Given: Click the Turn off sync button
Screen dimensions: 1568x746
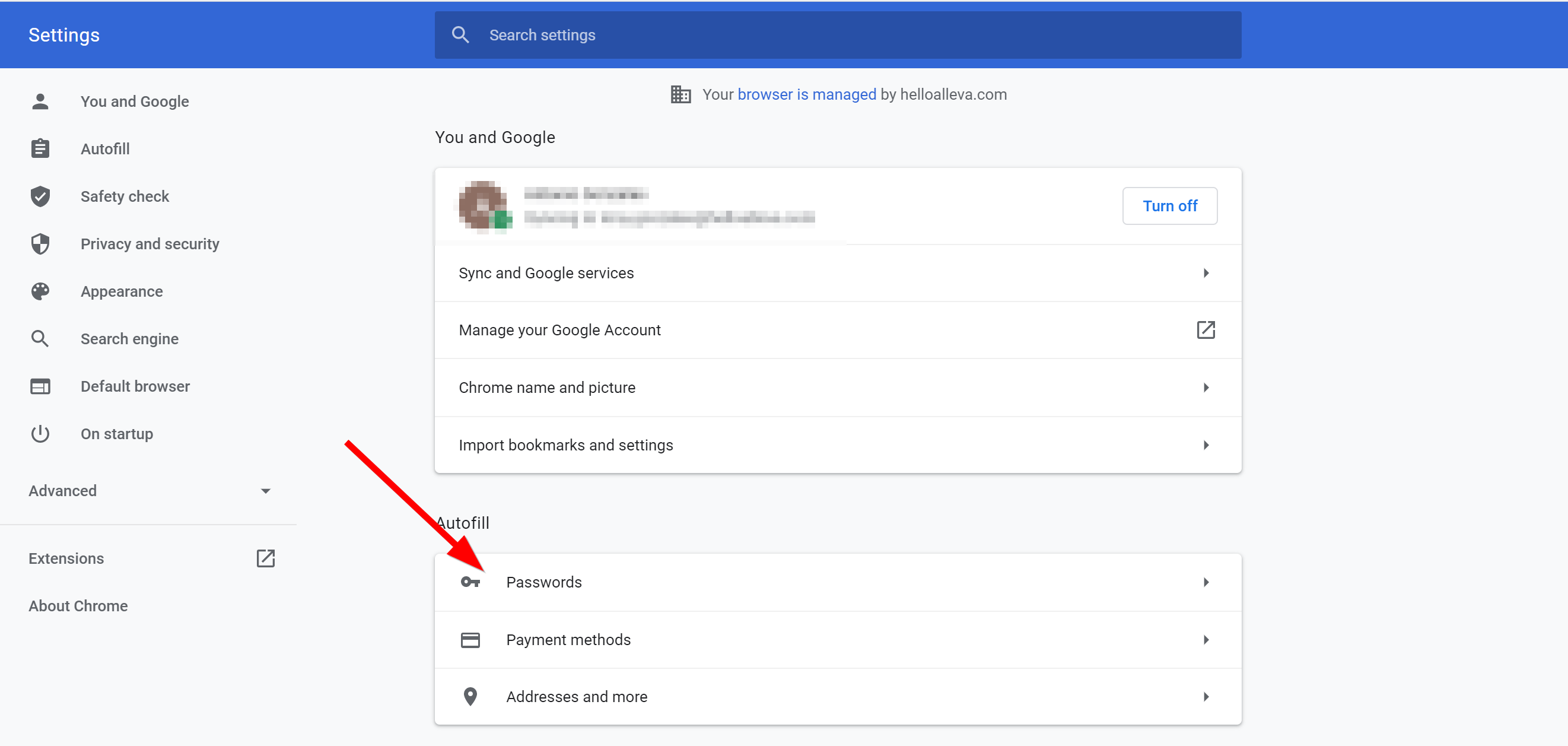Looking at the screenshot, I should tap(1169, 206).
